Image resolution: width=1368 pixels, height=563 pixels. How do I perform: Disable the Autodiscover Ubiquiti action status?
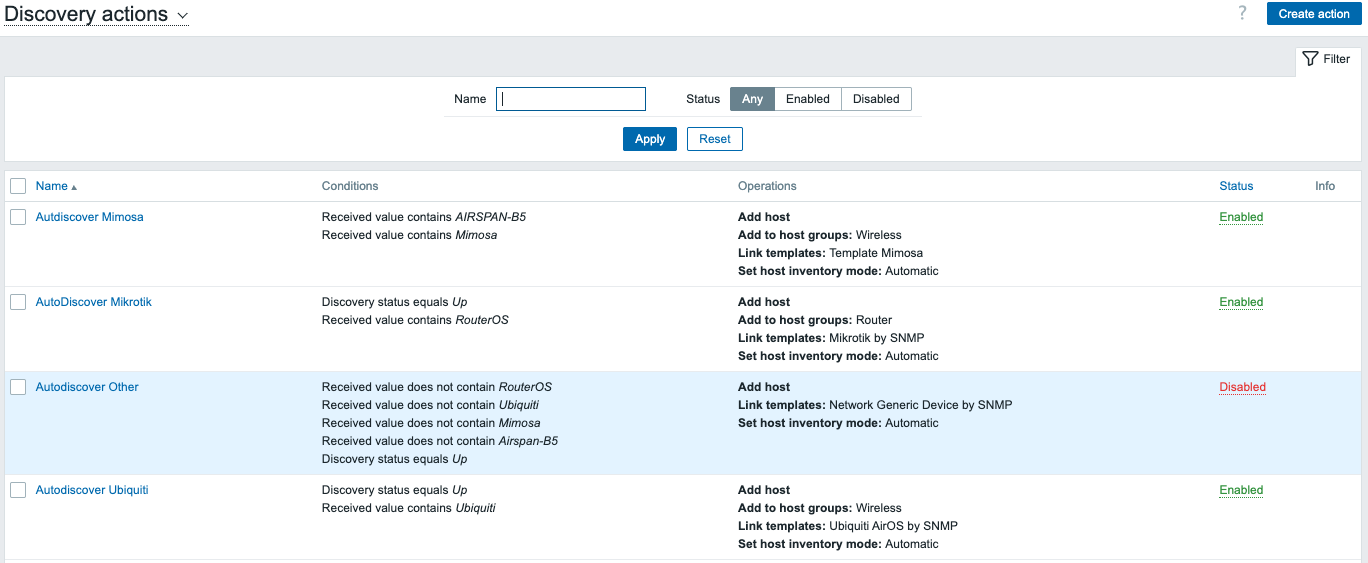(x=1241, y=490)
